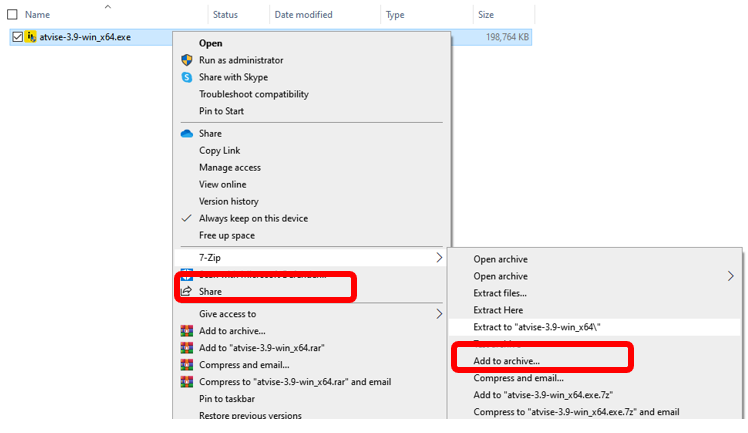Choose Pin to Start
Viewport: 748px width, 433px height.
221,111
